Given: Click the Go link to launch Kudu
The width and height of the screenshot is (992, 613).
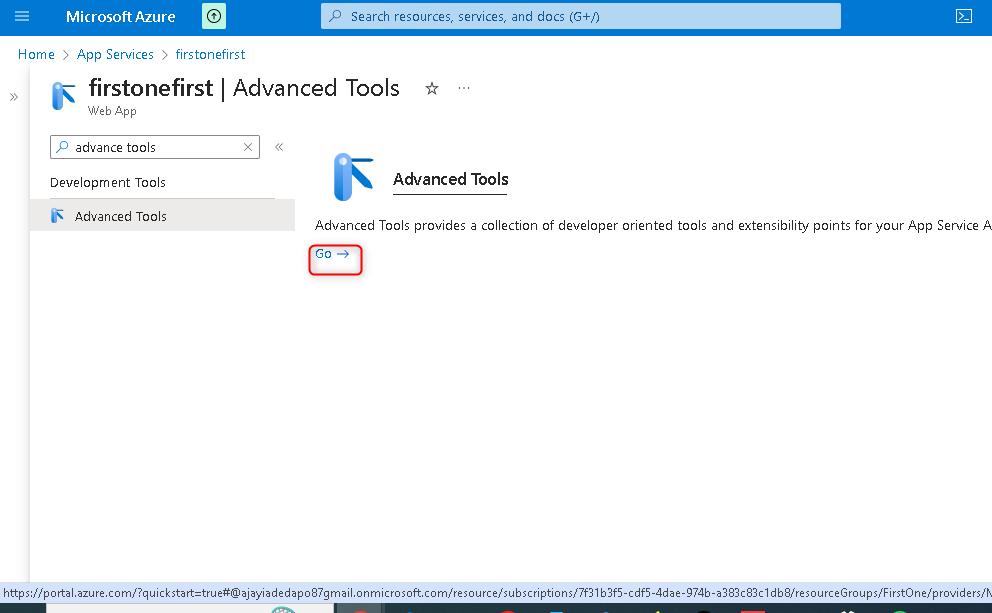Looking at the screenshot, I should 332,254.
